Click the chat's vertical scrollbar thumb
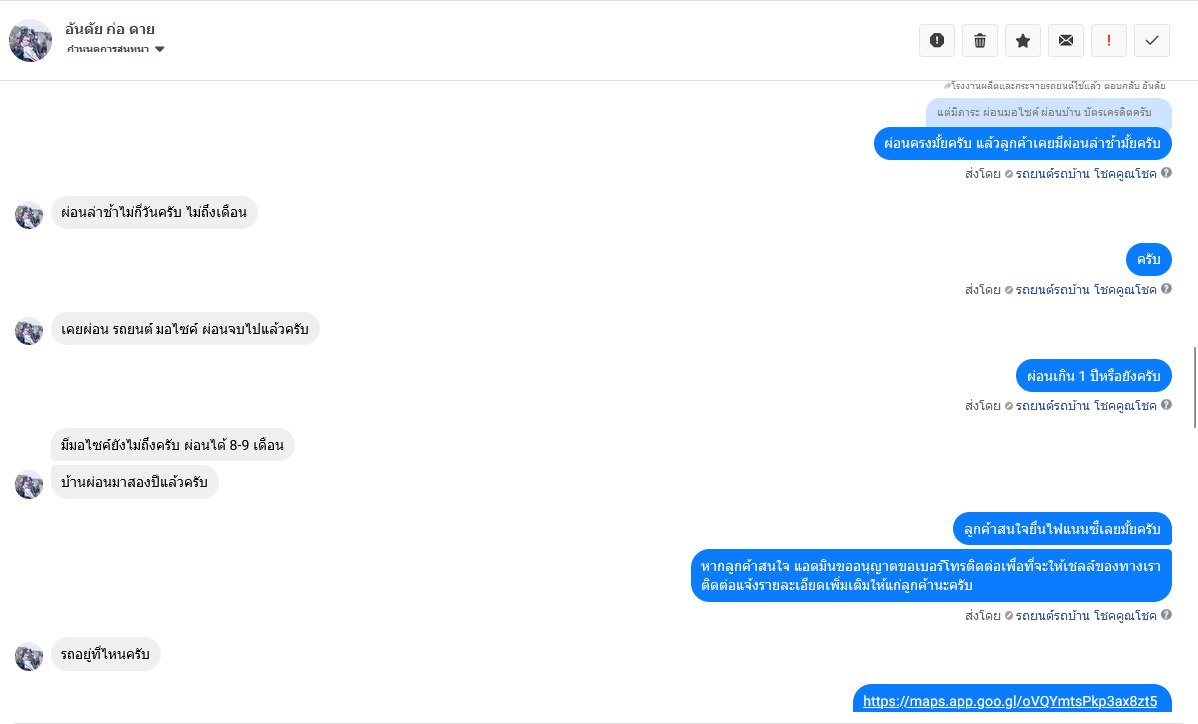1198x724 pixels. (1195, 387)
